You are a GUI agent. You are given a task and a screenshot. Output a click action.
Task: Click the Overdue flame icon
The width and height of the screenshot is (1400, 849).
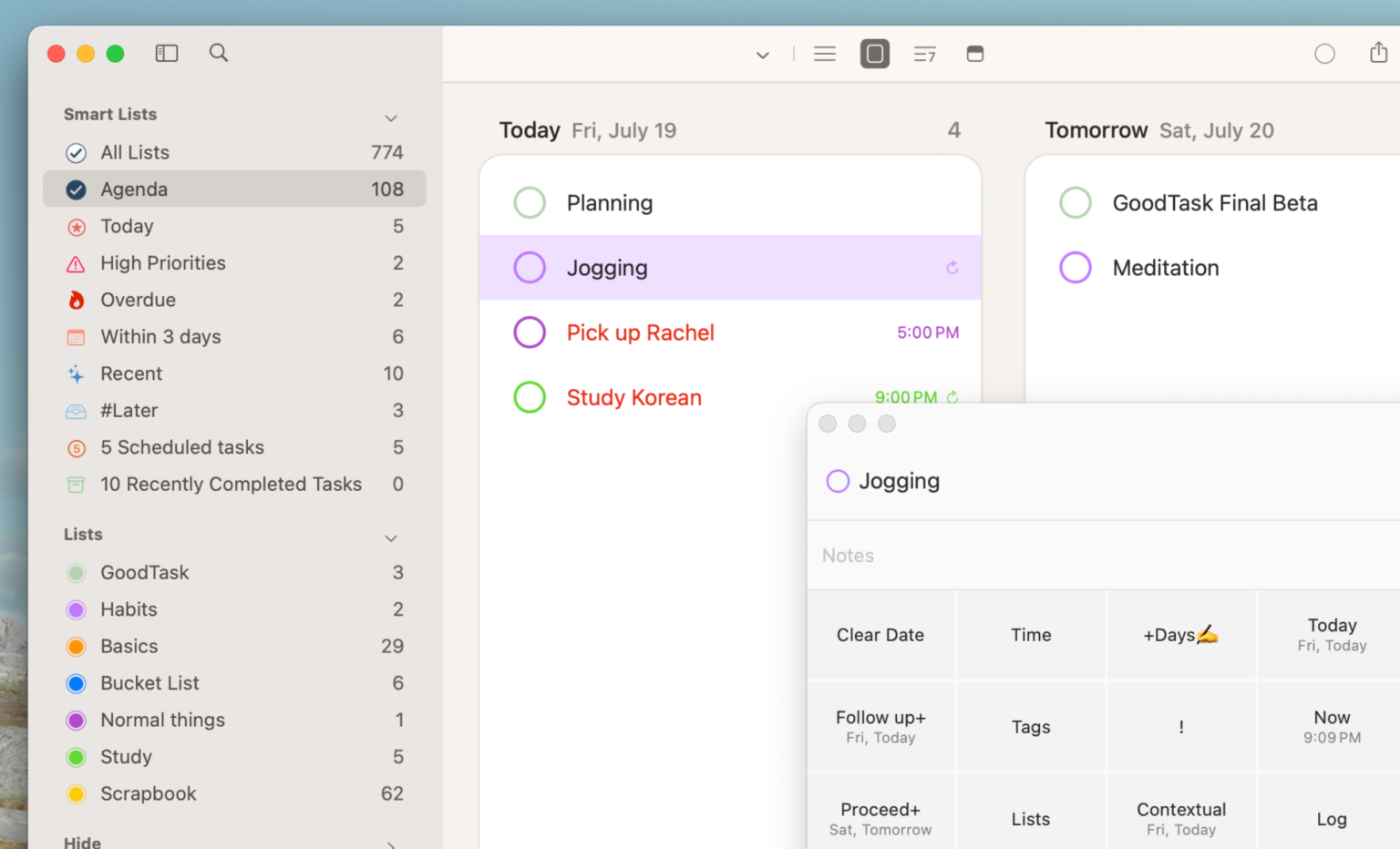click(77, 300)
